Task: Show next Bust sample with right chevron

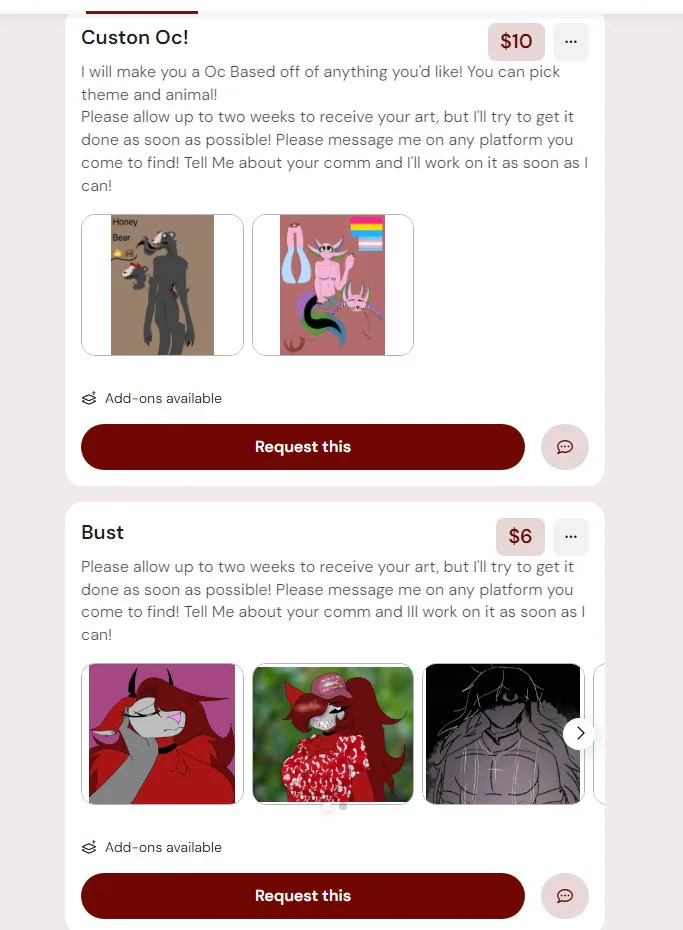Action: coord(579,734)
